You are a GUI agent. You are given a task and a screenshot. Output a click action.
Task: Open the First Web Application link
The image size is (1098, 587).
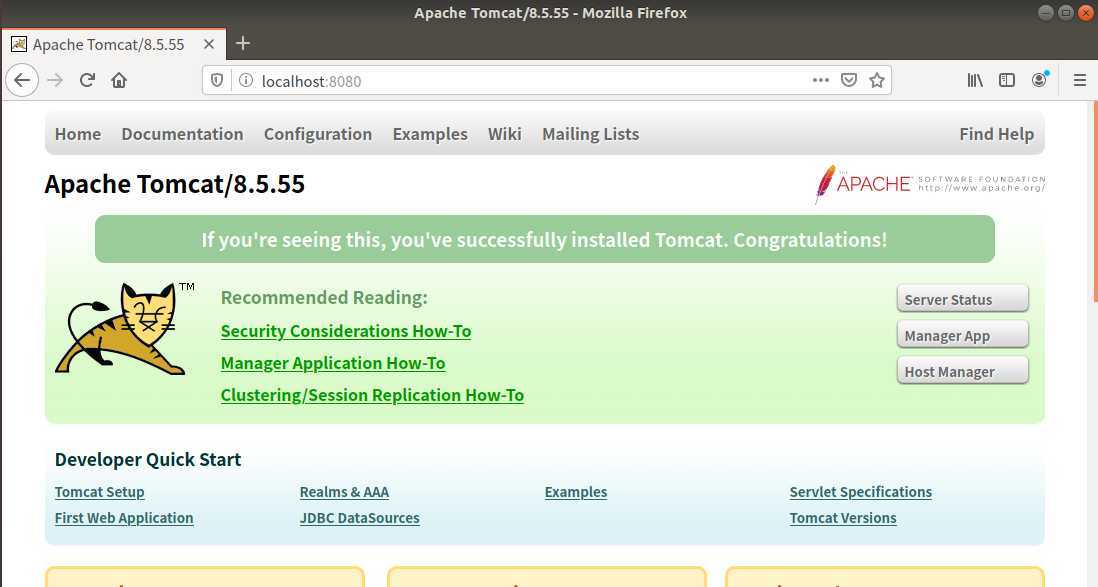coord(124,518)
